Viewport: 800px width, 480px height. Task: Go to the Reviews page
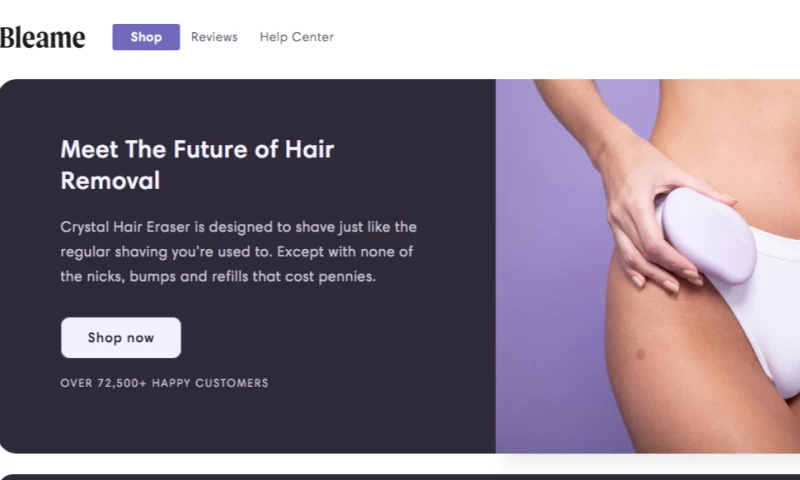pyautogui.click(x=214, y=37)
